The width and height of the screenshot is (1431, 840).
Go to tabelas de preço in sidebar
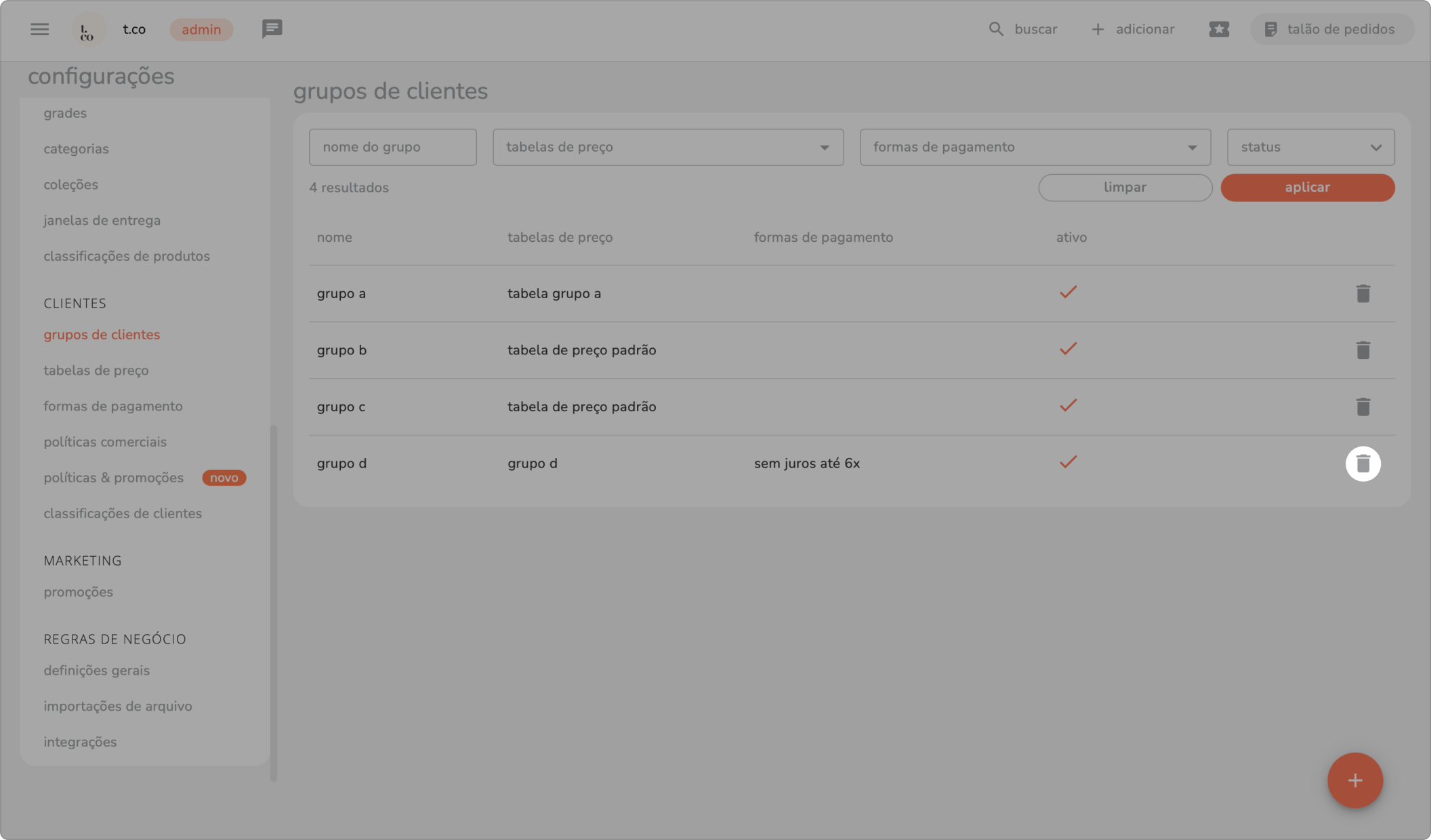point(96,371)
